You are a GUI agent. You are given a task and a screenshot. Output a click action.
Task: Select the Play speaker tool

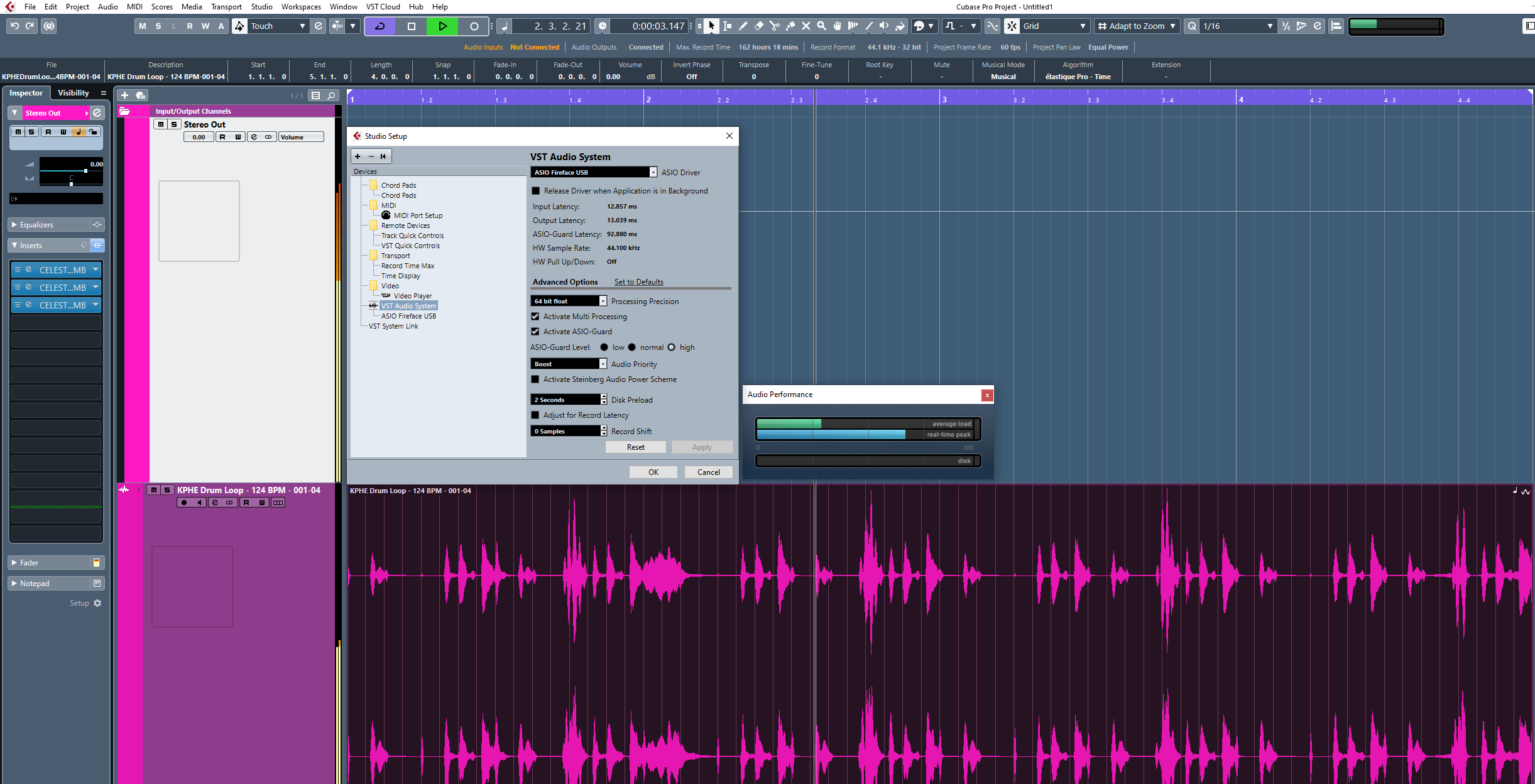[884, 26]
